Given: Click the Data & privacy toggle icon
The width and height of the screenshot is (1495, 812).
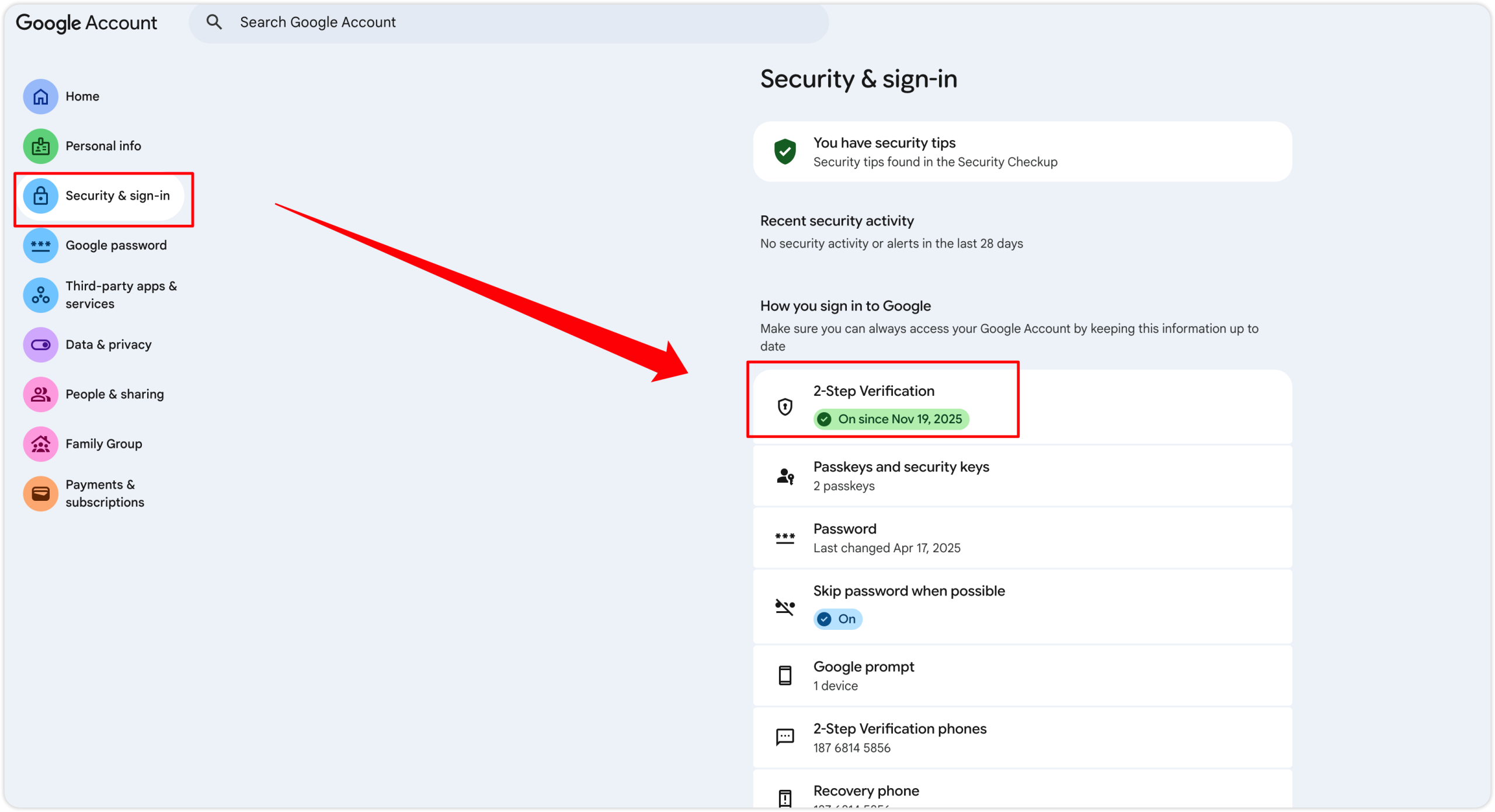Looking at the screenshot, I should coord(40,344).
